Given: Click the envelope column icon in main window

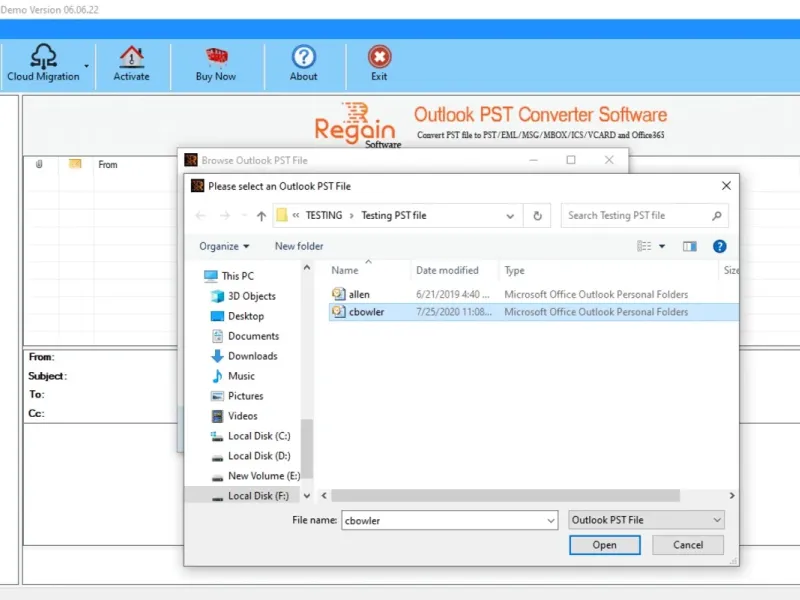Looking at the screenshot, I should coord(75,164).
